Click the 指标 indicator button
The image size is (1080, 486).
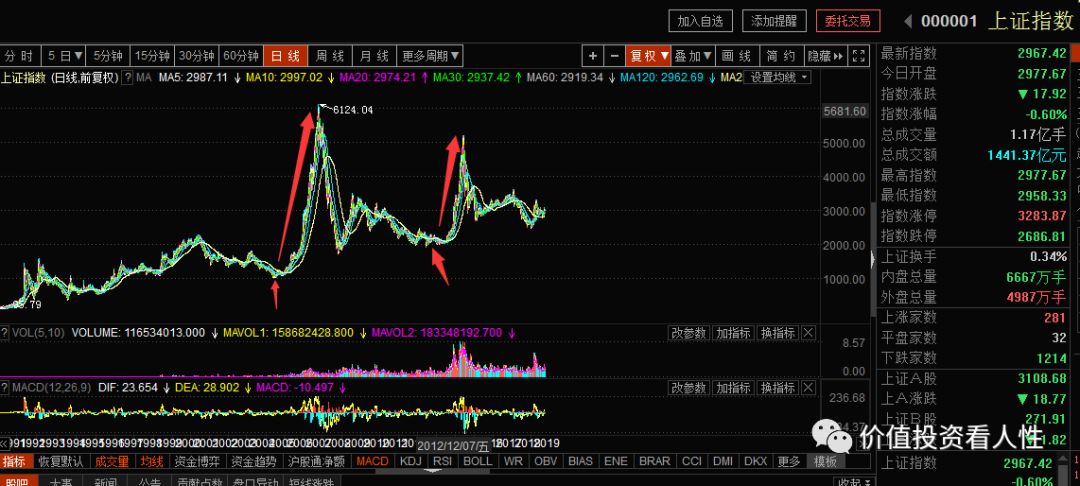pos(16,461)
